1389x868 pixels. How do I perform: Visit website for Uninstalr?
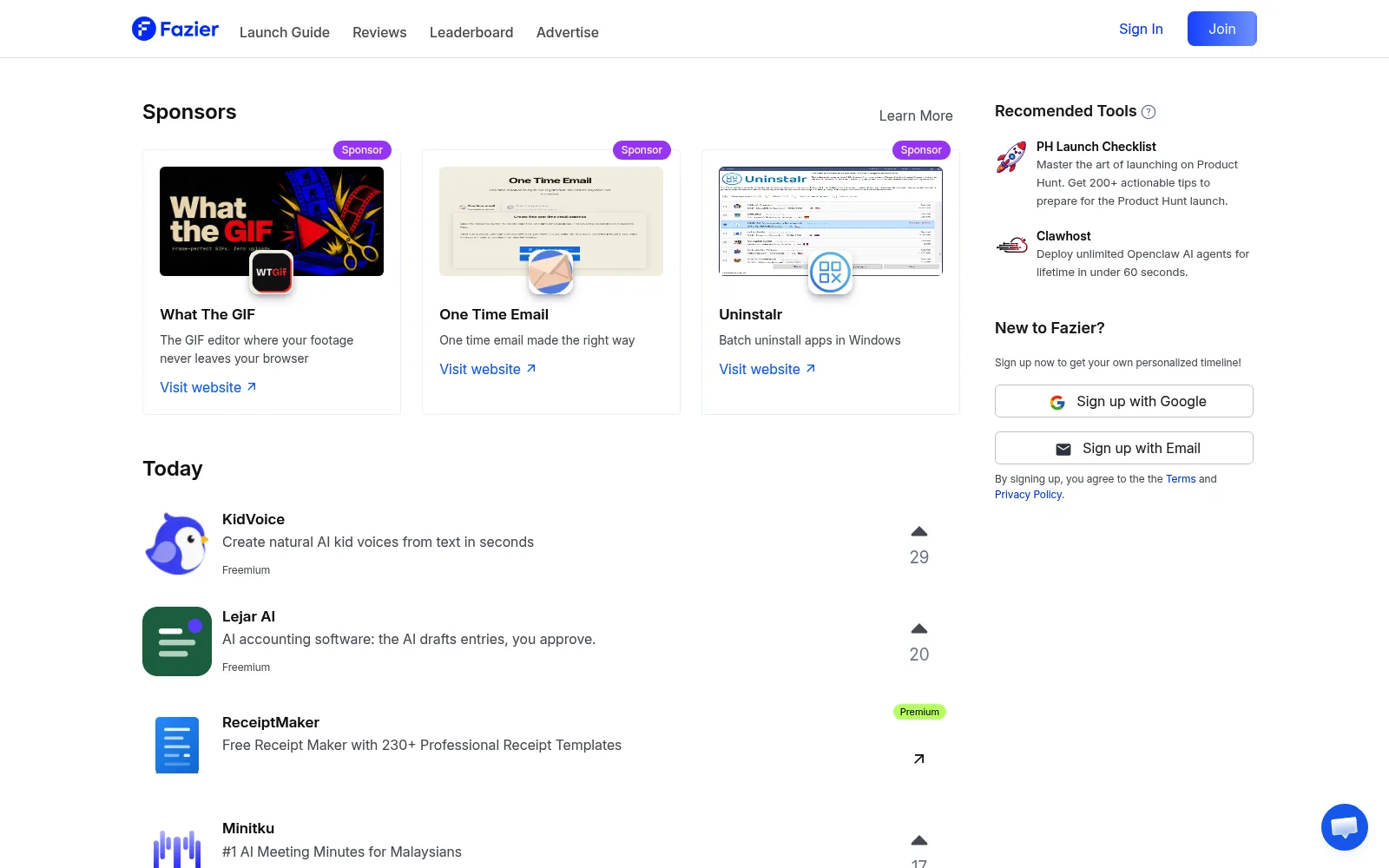(767, 369)
